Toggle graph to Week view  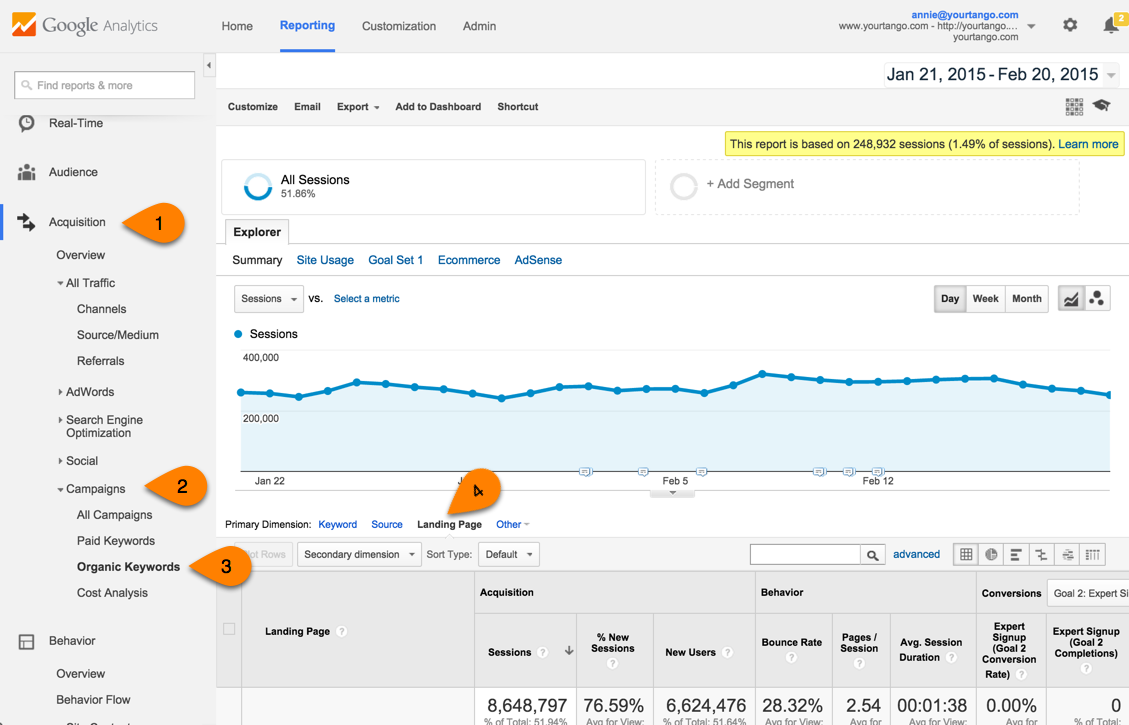(985, 299)
